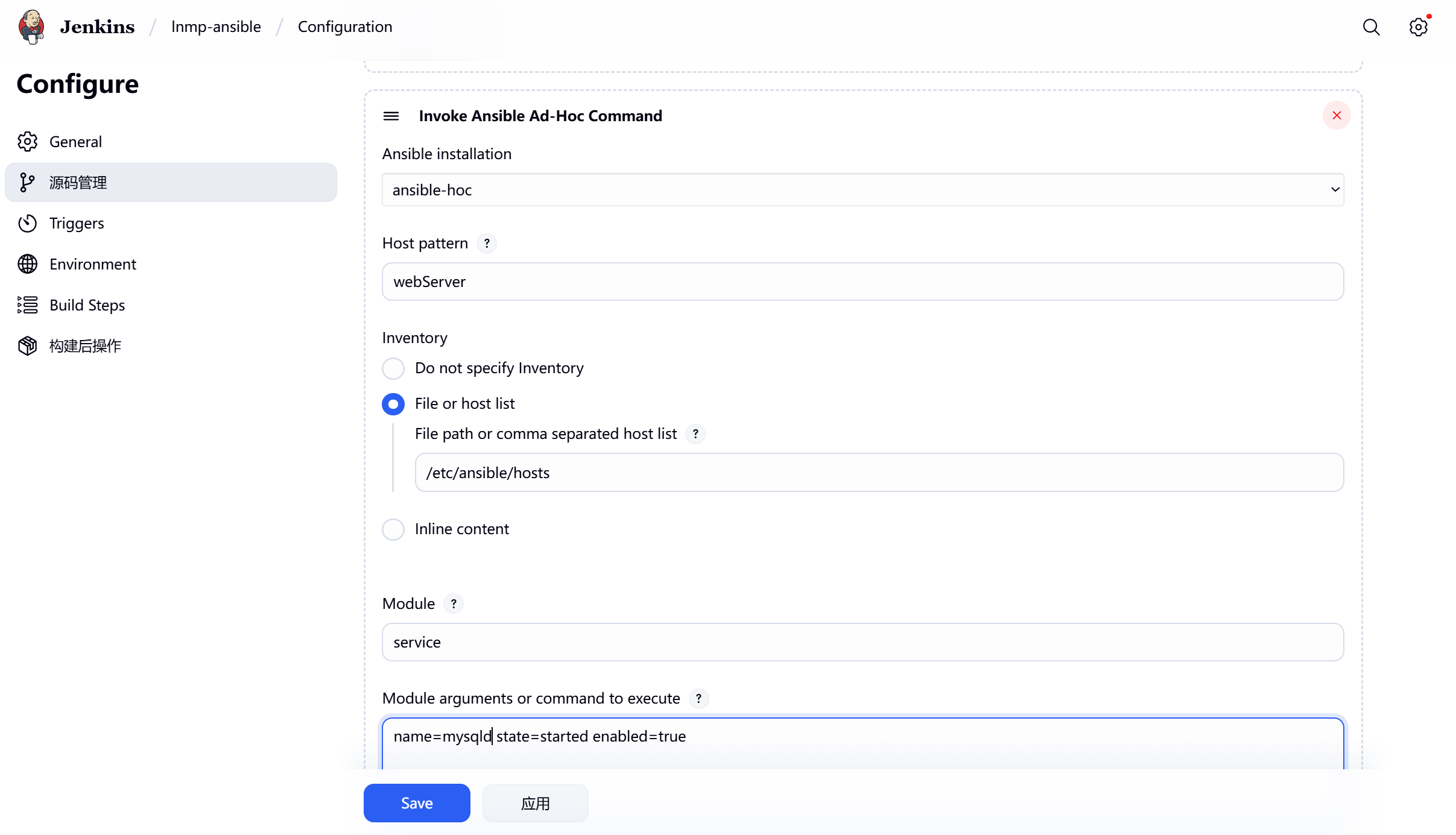This screenshot has height=835, width=1456.
Task: Go to Build Steps section
Action: pyautogui.click(x=87, y=305)
